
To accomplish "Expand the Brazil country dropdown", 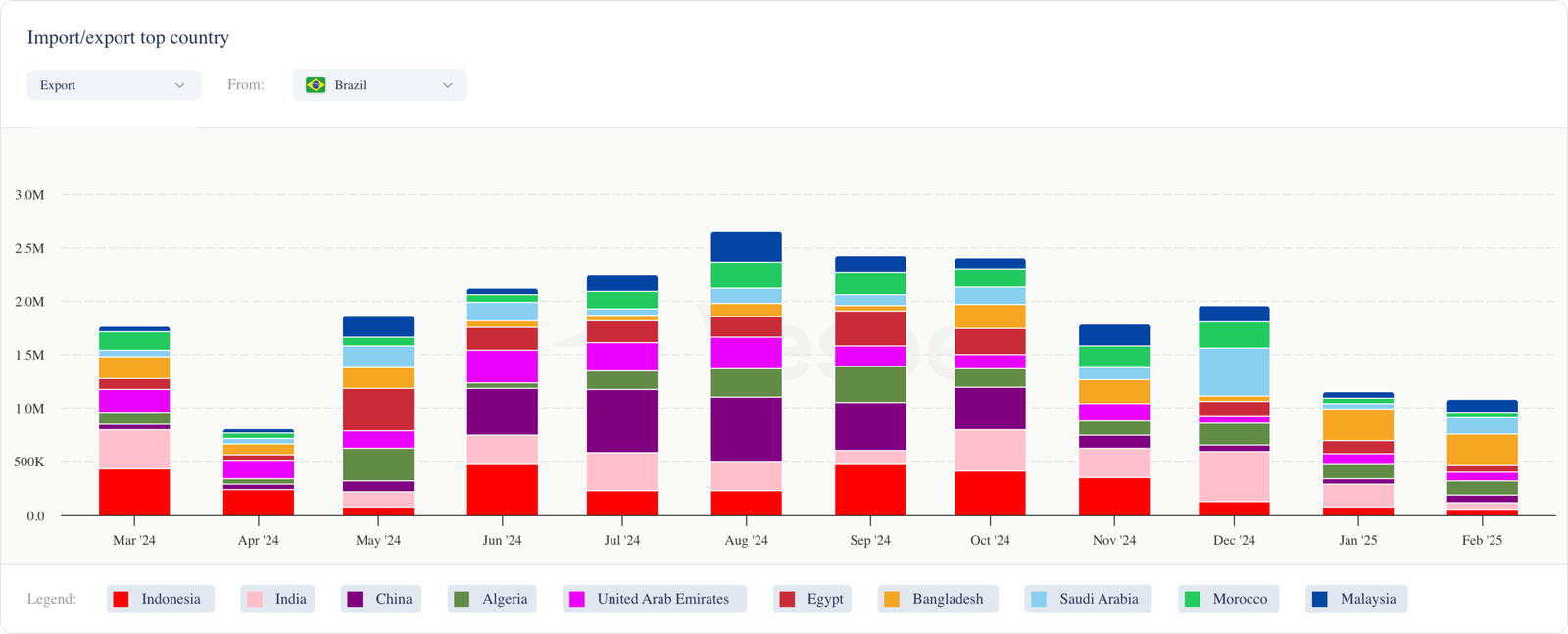I will click(x=379, y=85).
